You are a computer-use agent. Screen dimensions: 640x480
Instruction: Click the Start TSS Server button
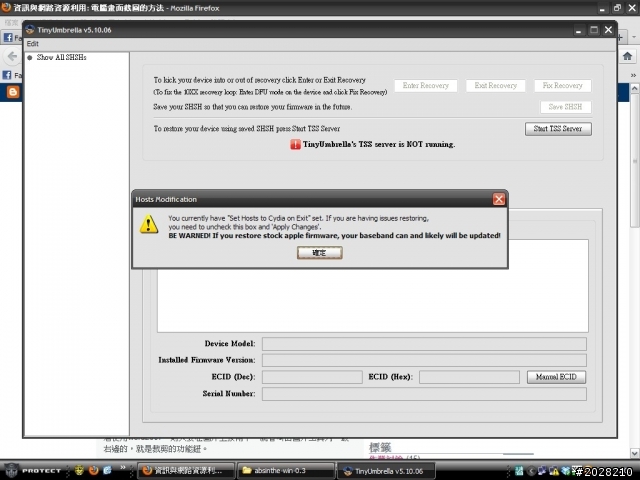[x=558, y=129]
